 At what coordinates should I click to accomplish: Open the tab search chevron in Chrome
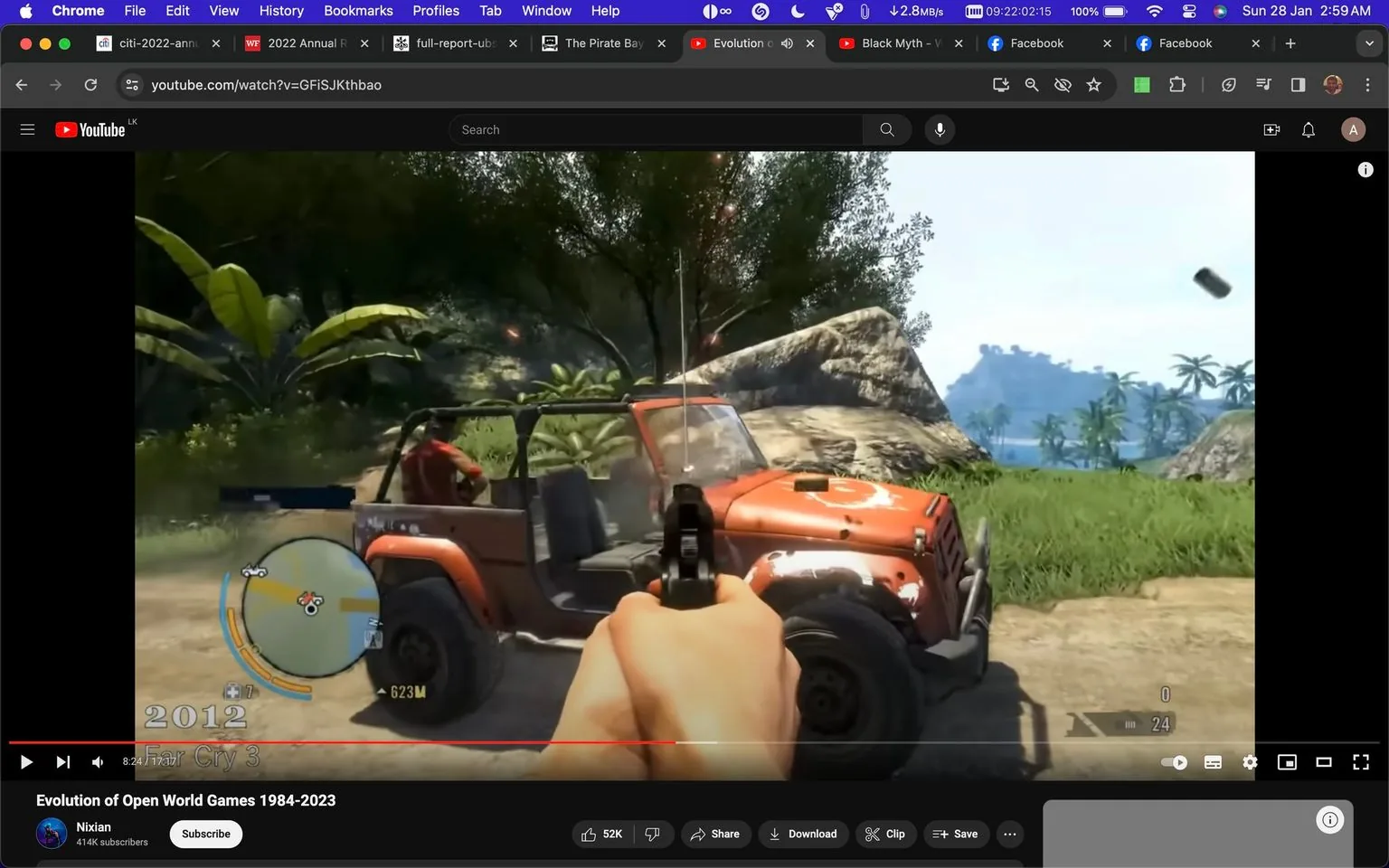tap(1370, 42)
